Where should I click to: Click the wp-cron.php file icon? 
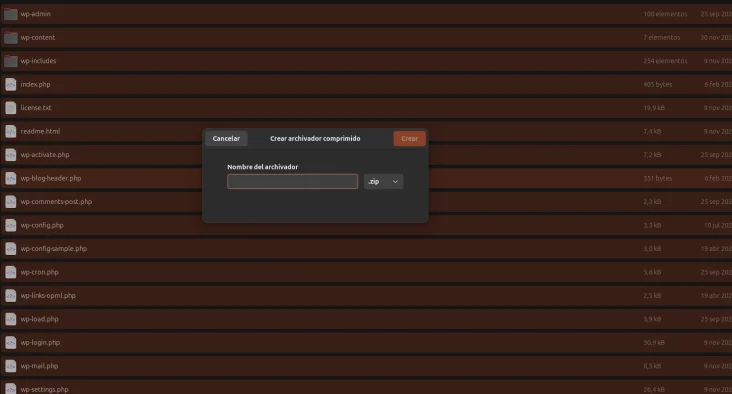point(11,272)
